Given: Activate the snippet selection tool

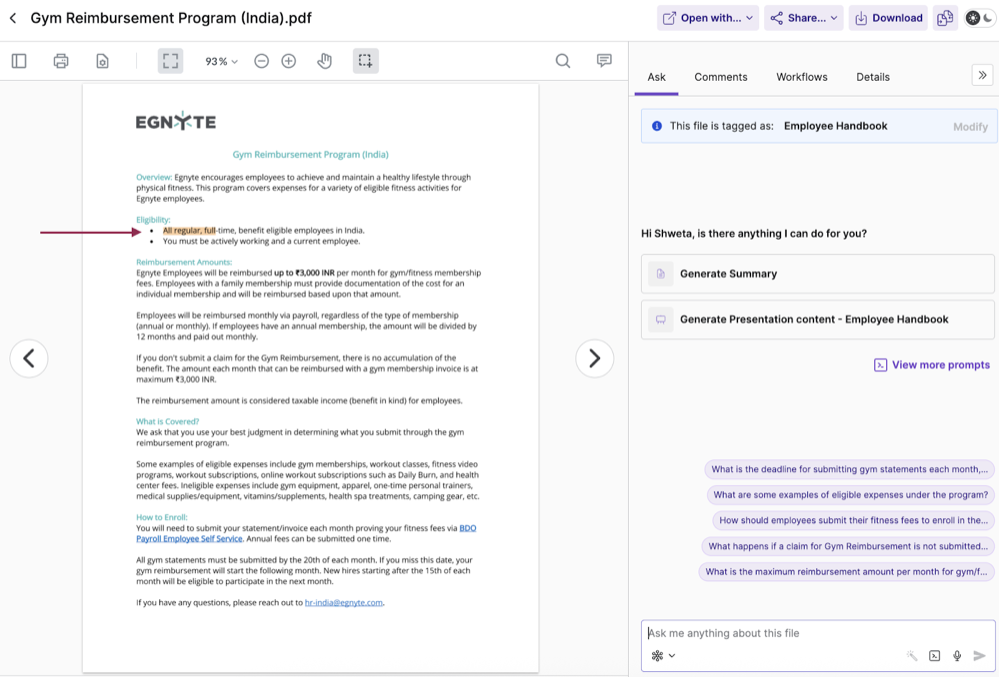Looking at the screenshot, I should pos(365,60).
